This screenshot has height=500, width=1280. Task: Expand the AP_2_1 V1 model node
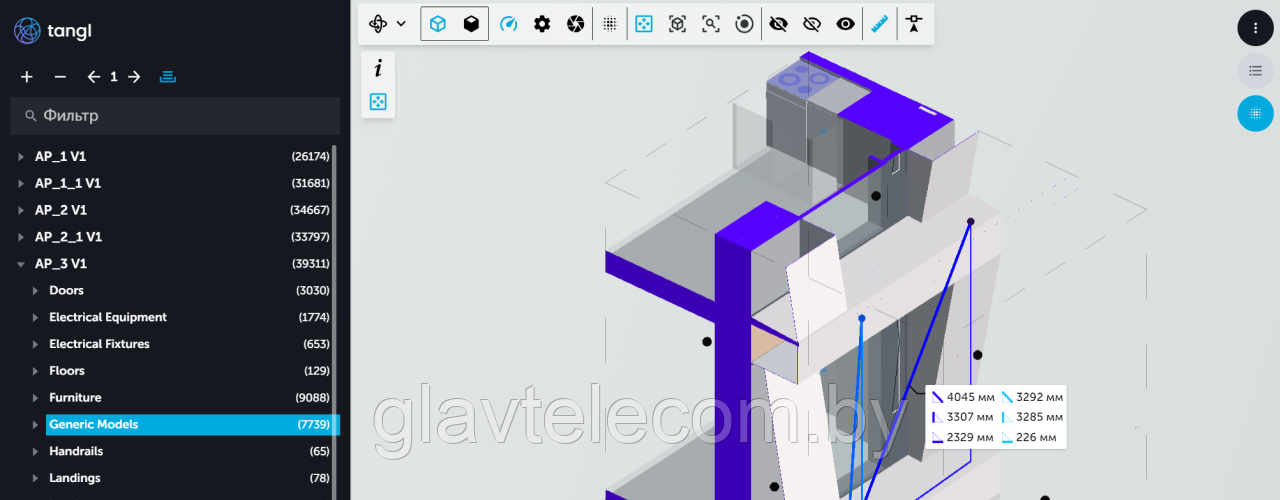(21, 237)
